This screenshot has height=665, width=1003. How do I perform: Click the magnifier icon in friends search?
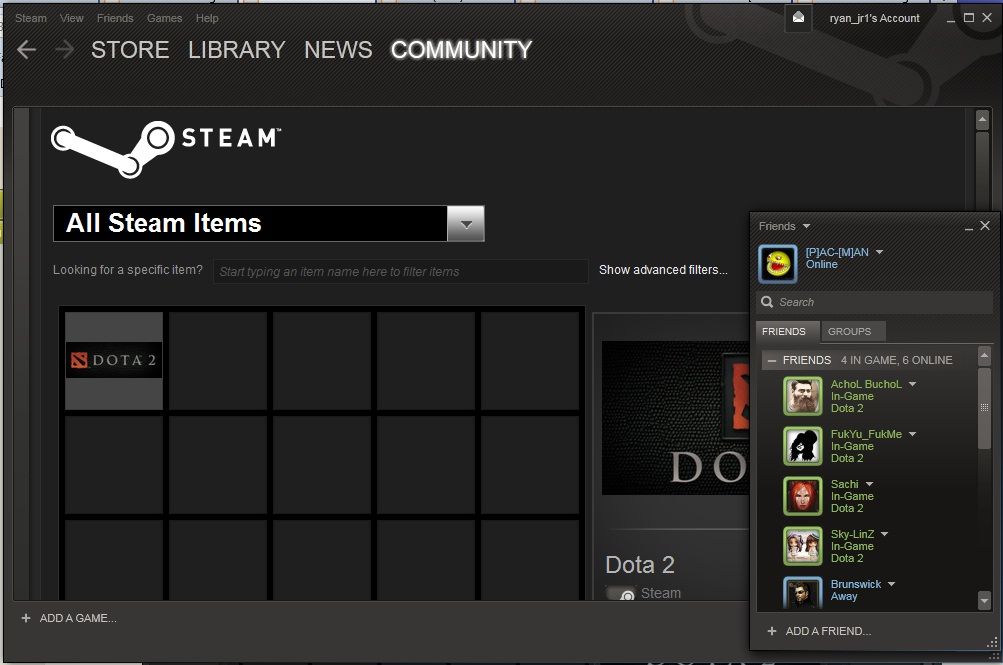click(767, 302)
